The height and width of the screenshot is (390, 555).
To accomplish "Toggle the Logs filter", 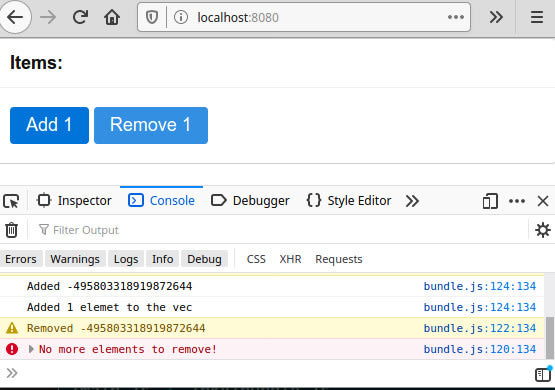I will (126, 259).
